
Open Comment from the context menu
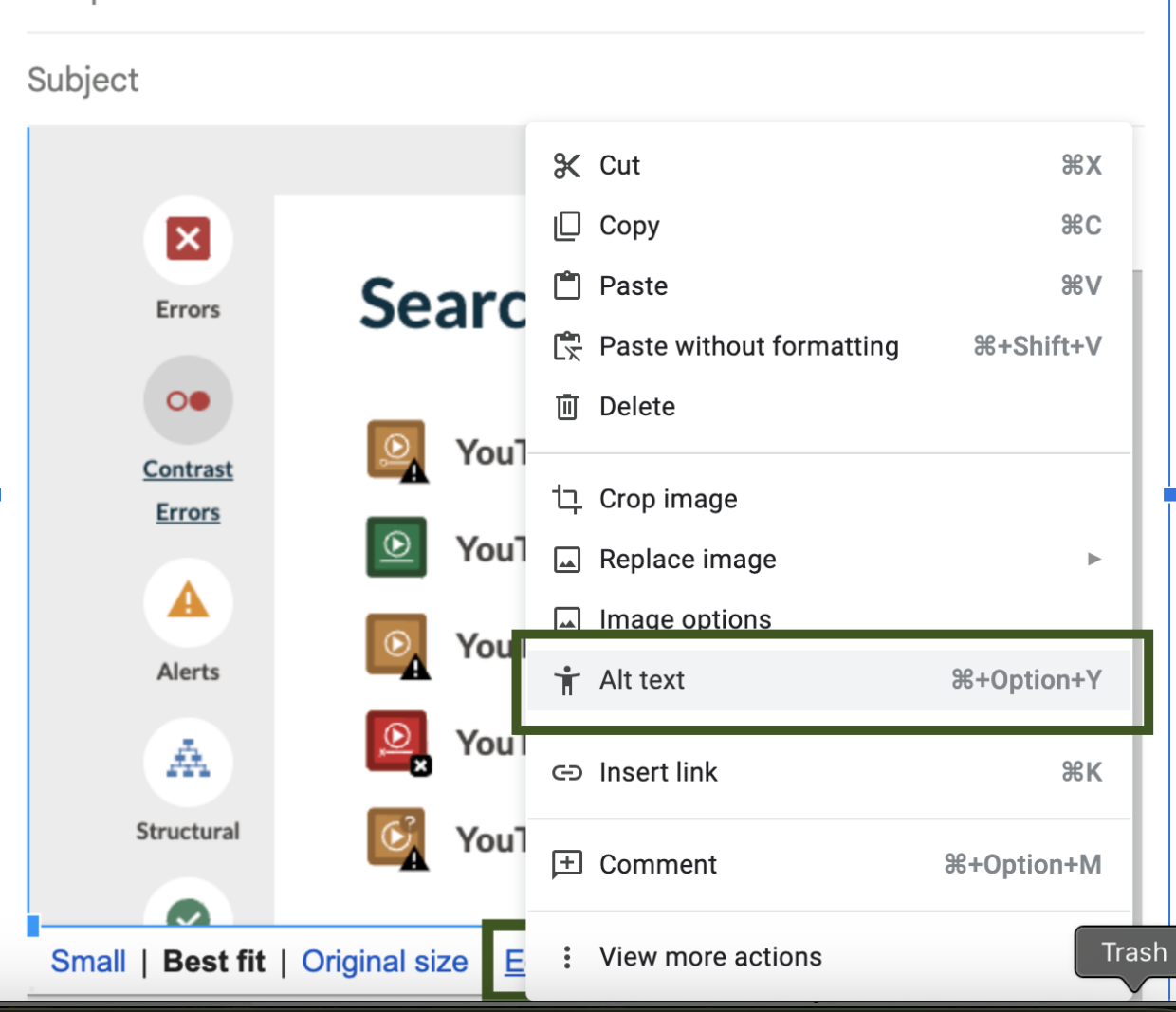click(x=658, y=864)
